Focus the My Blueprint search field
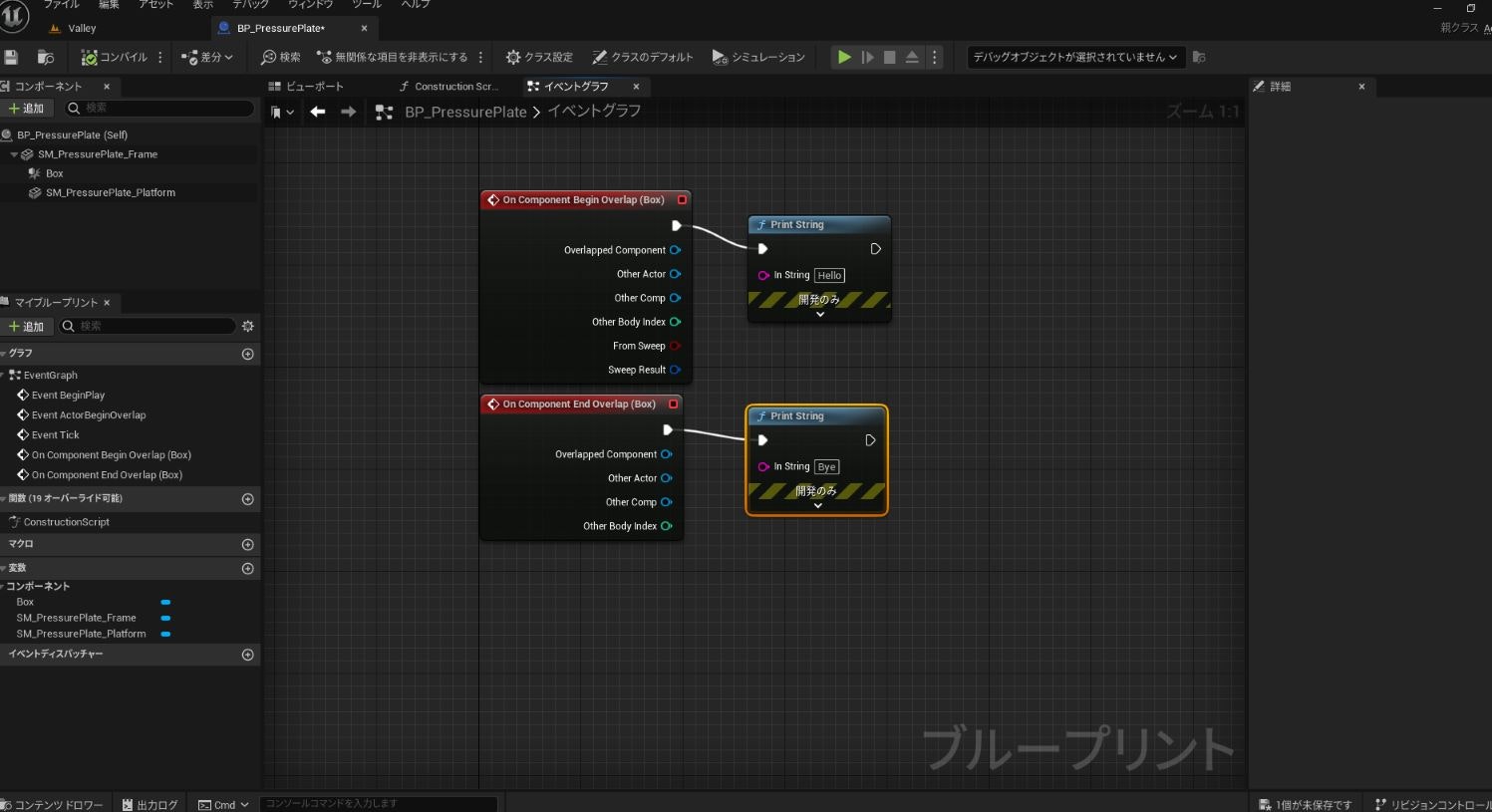 pyautogui.click(x=147, y=327)
